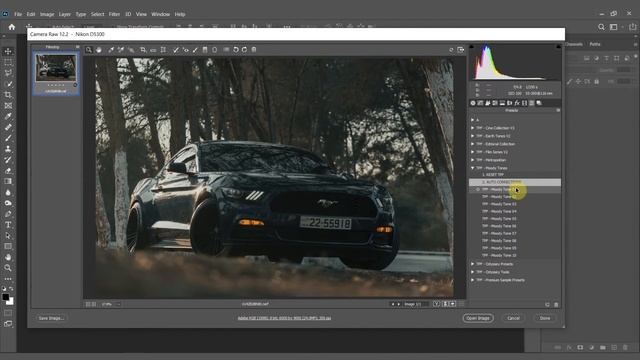Rotate image counterclockwise
Image resolution: width=640 pixels, height=360 pixels.
click(236, 50)
